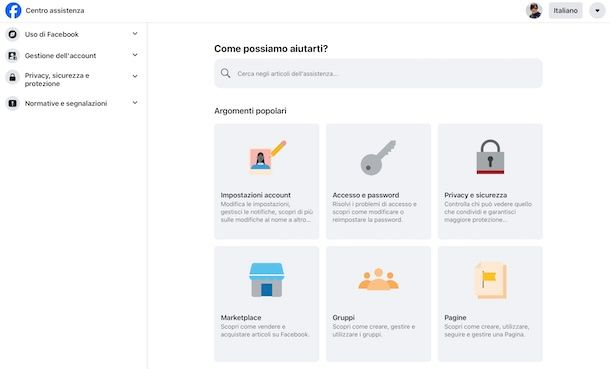Open the Gruppi people icon
This screenshot has width=610, height=369.
(378, 279)
